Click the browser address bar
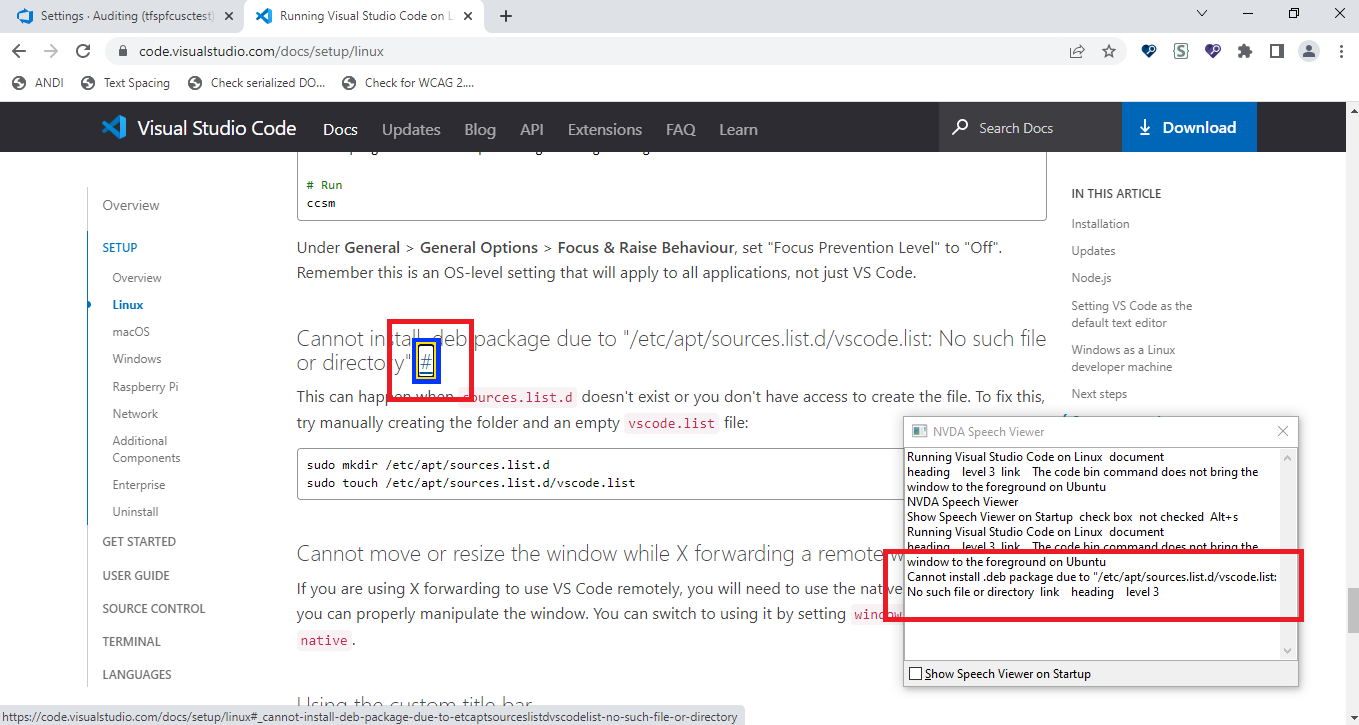 tap(400, 51)
